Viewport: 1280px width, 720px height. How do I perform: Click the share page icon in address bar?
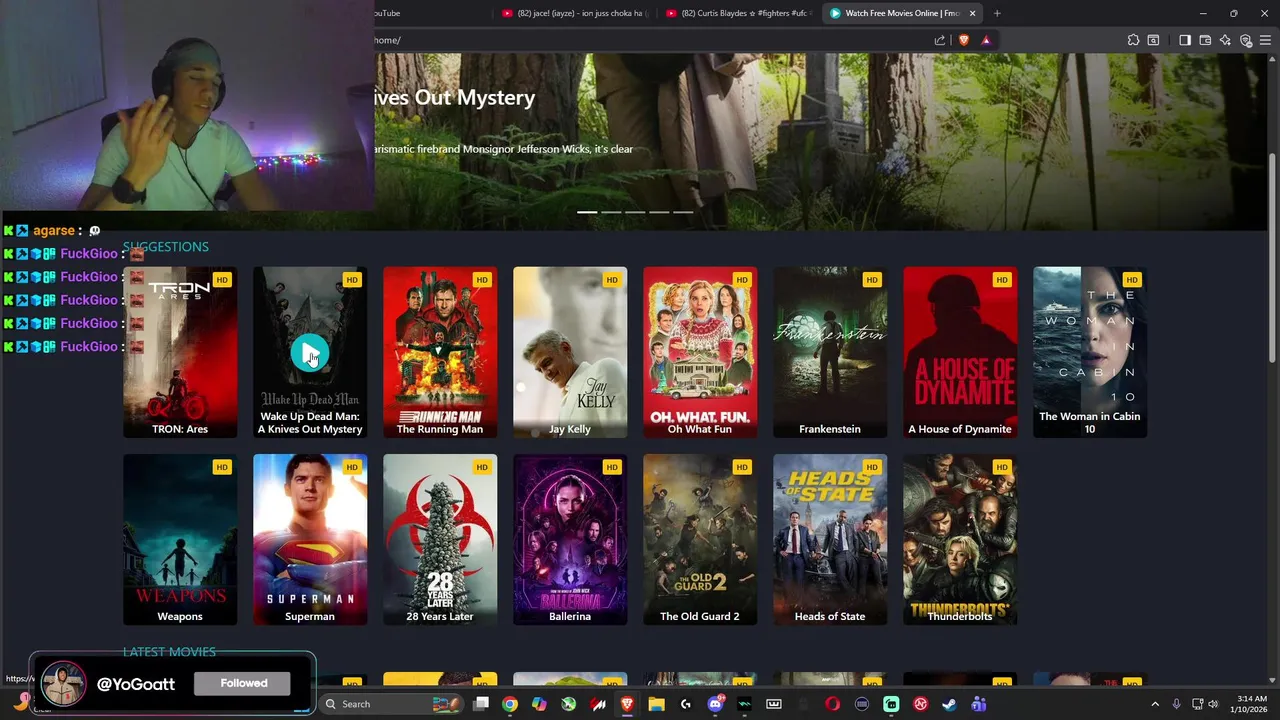pyautogui.click(x=940, y=40)
